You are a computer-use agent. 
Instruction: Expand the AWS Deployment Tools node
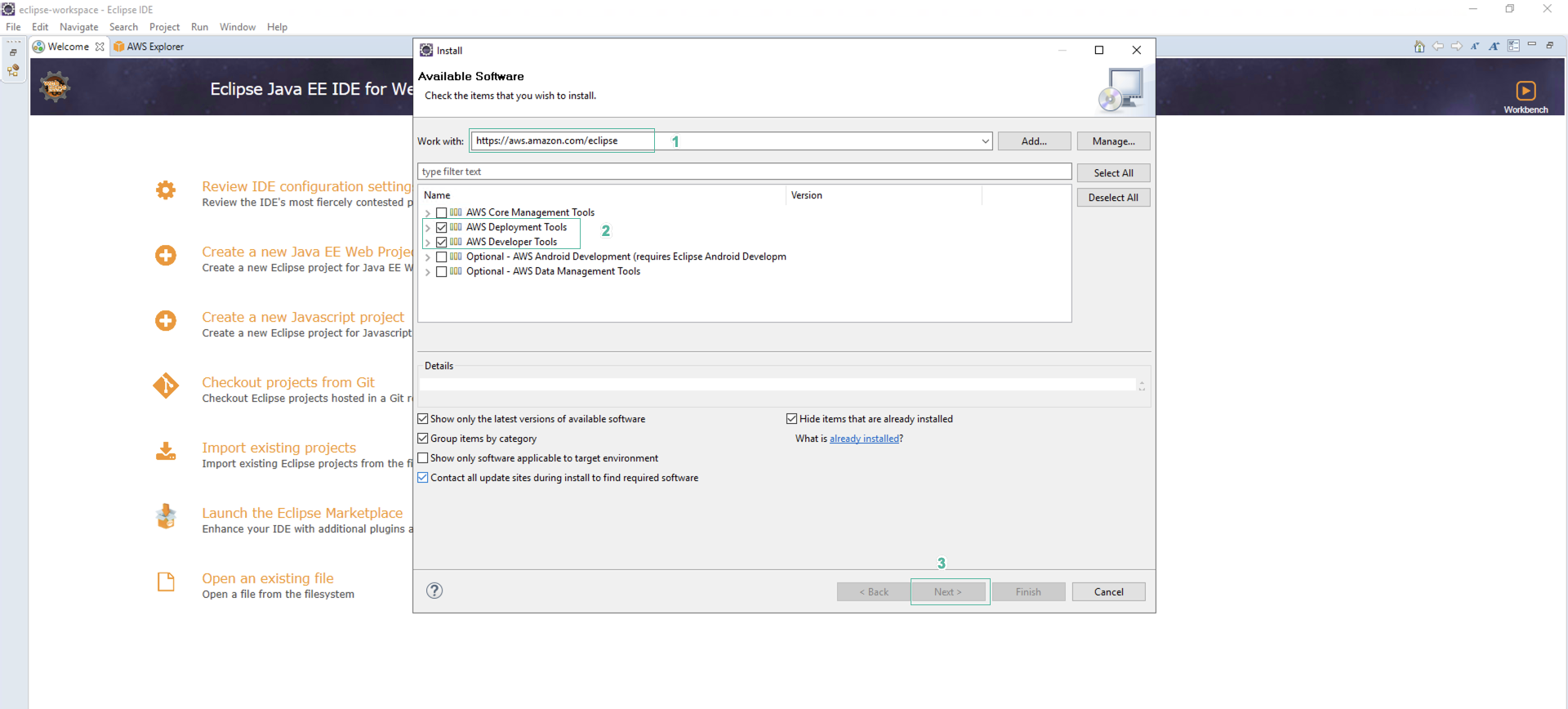(x=427, y=228)
